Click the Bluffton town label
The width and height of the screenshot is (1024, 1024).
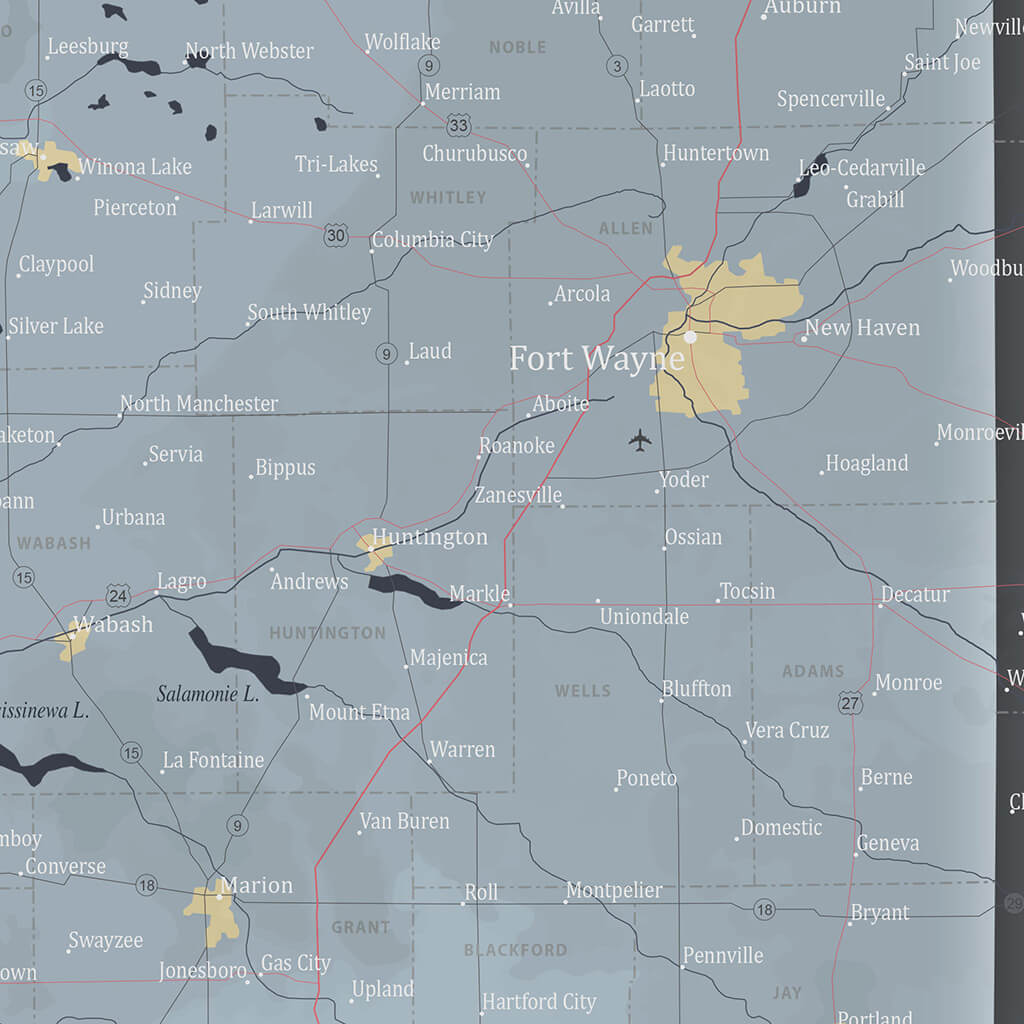coord(698,689)
